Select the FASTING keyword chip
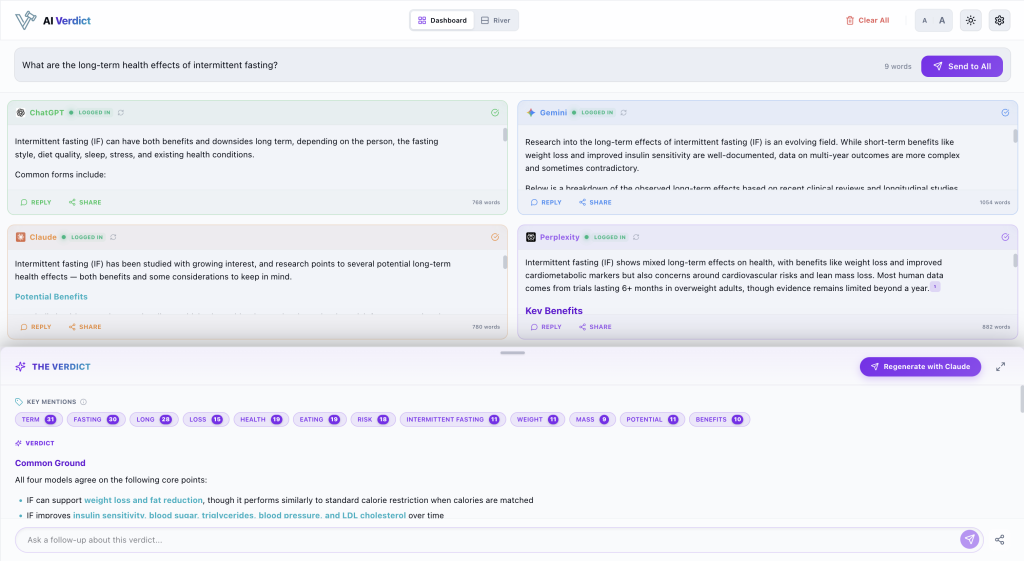1024x561 pixels. coord(95,419)
